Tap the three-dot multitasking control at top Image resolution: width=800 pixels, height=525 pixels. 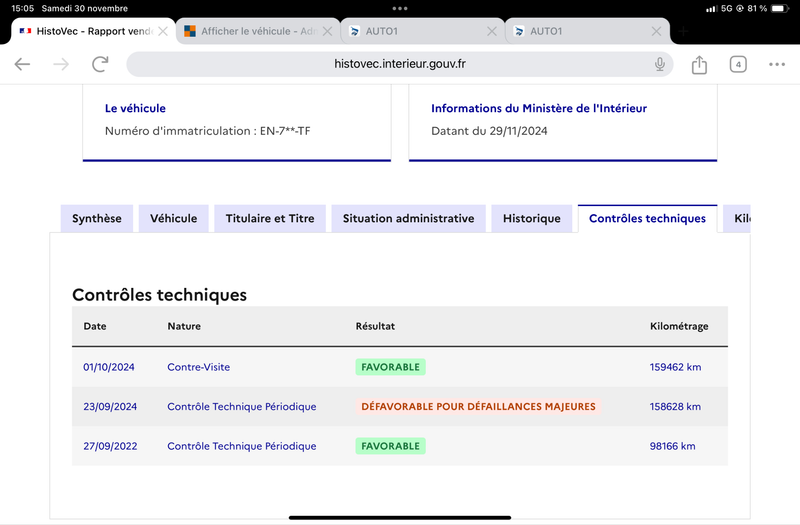pos(400,8)
